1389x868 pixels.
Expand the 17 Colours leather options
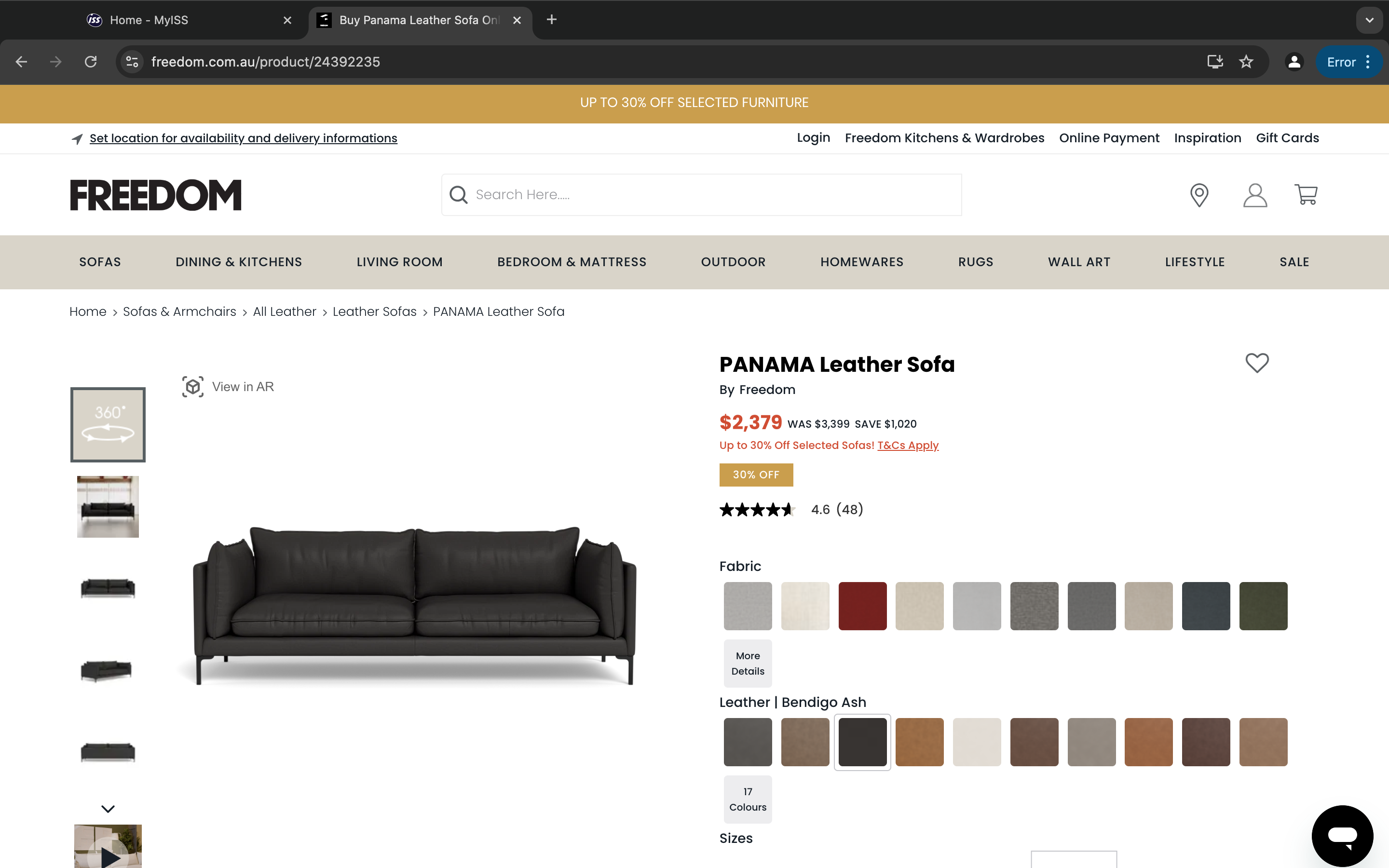[x=747, y=799]
